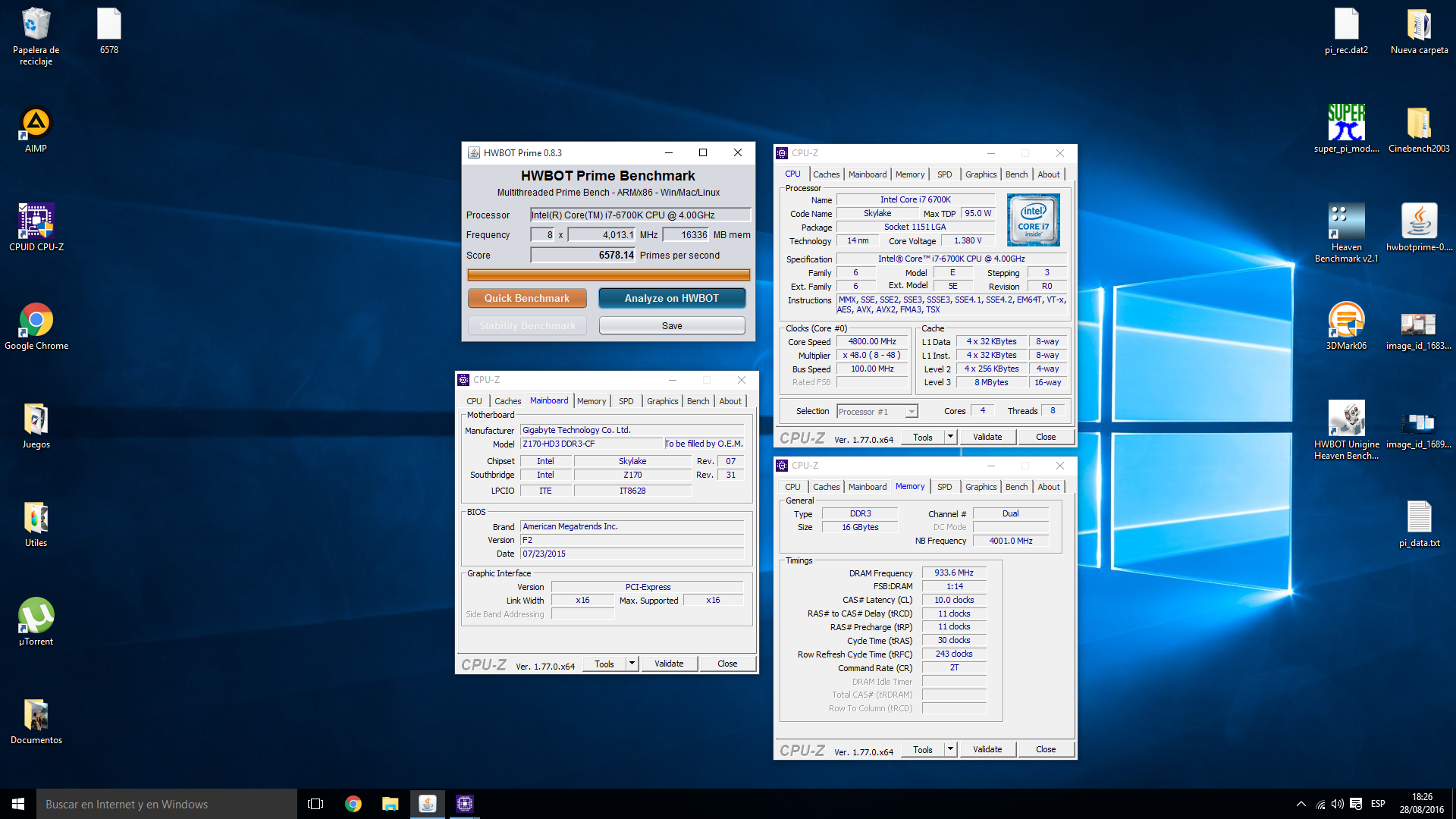
Task: Click Validate in CPU-Z Memory window
Action: 987,749
